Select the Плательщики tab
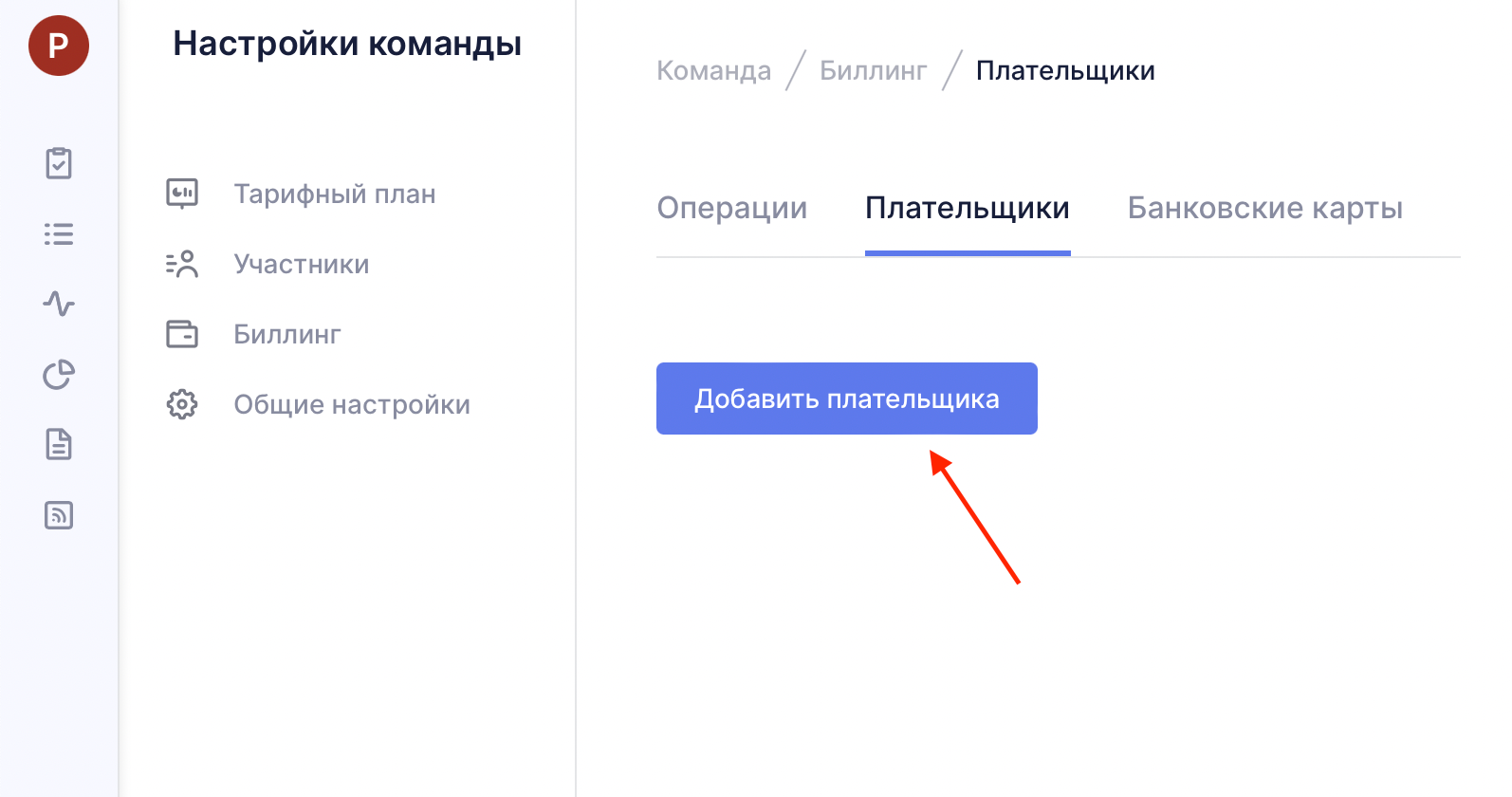The width and height of the screenshot is (1512, 797). pyautogui.click(x=968, y=208)
